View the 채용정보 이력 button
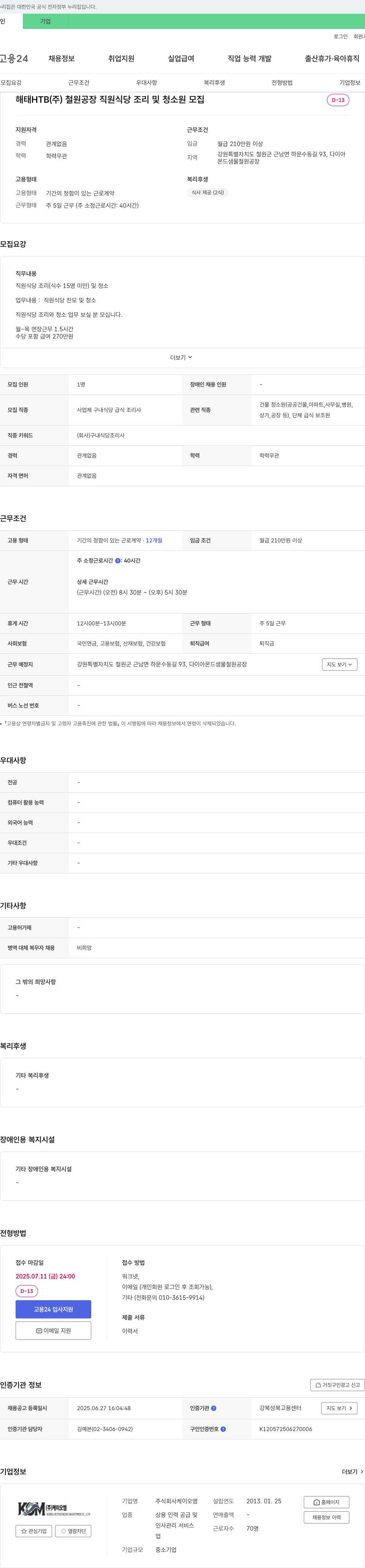 point(327,1517)
